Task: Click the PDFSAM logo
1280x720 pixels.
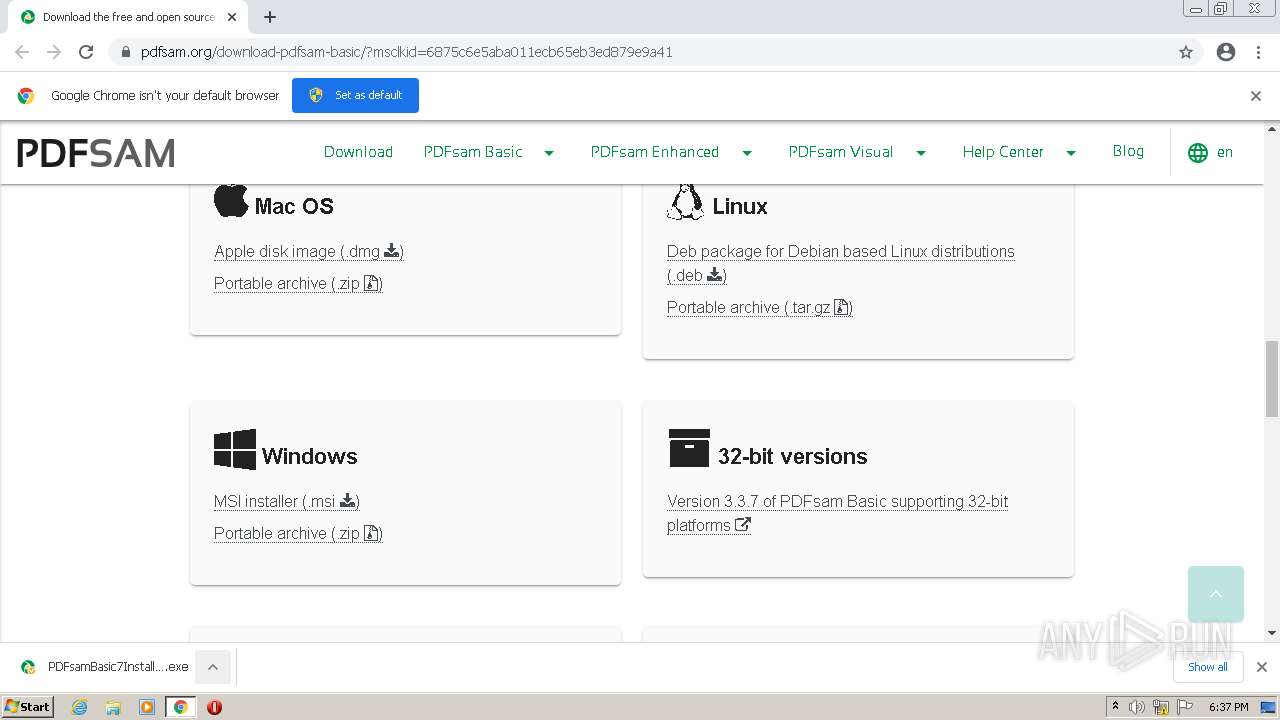Action: (x=96, y=153)
